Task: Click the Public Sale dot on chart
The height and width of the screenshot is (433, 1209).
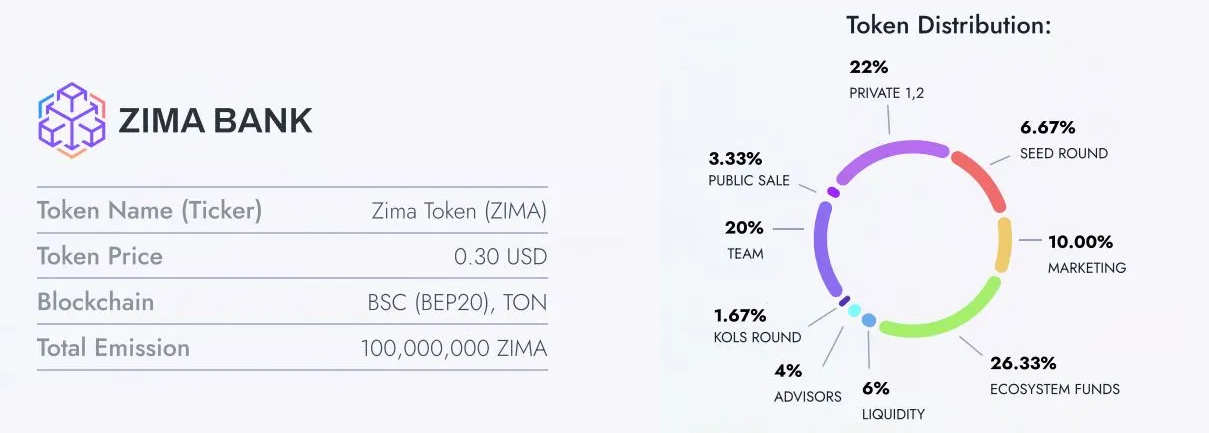Action: (833, 192)
